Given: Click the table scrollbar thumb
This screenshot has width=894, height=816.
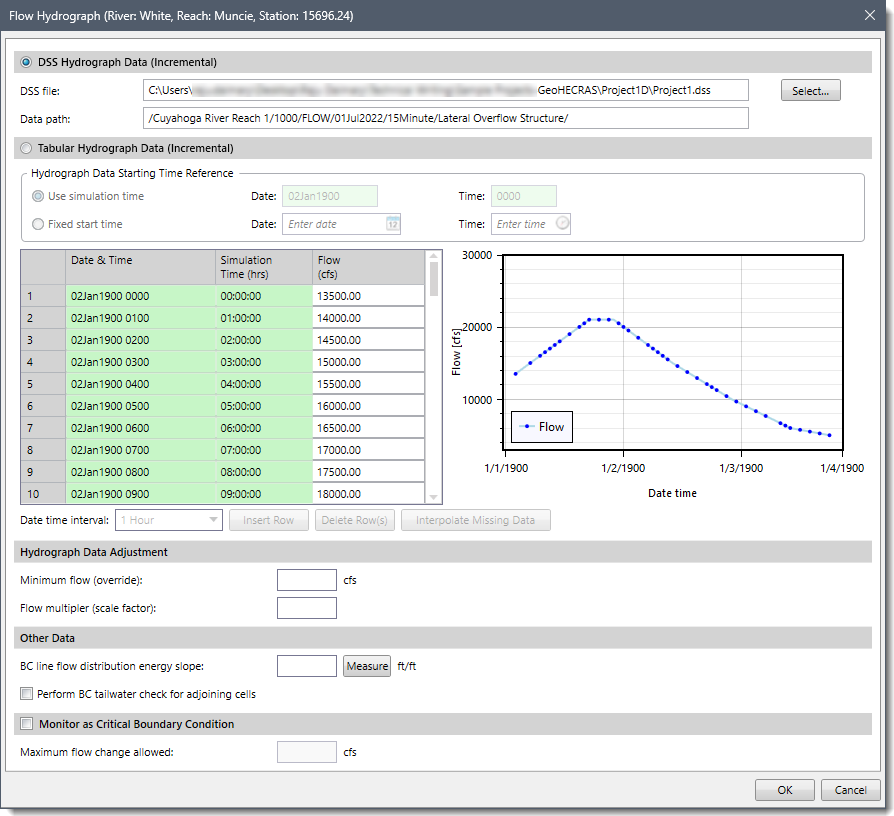Looking at the screenshot, I should coord(434,279).
